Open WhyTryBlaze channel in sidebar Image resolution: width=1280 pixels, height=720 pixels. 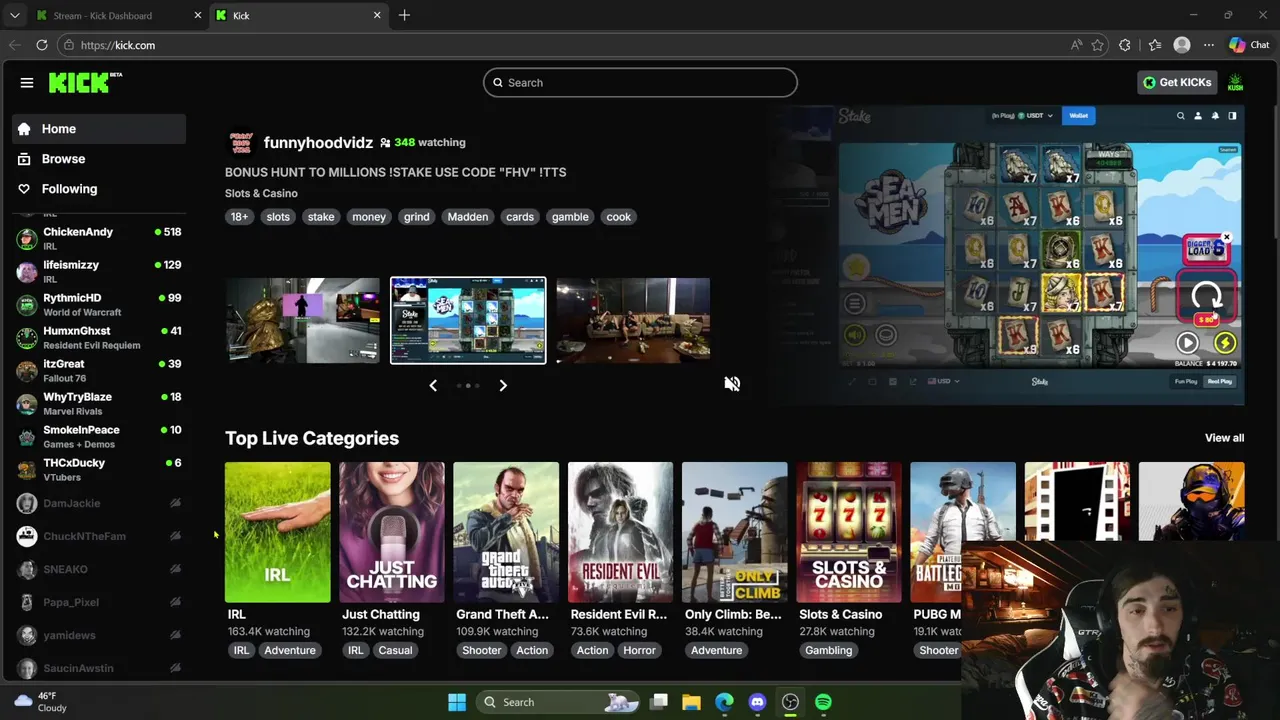pos(98,404)
